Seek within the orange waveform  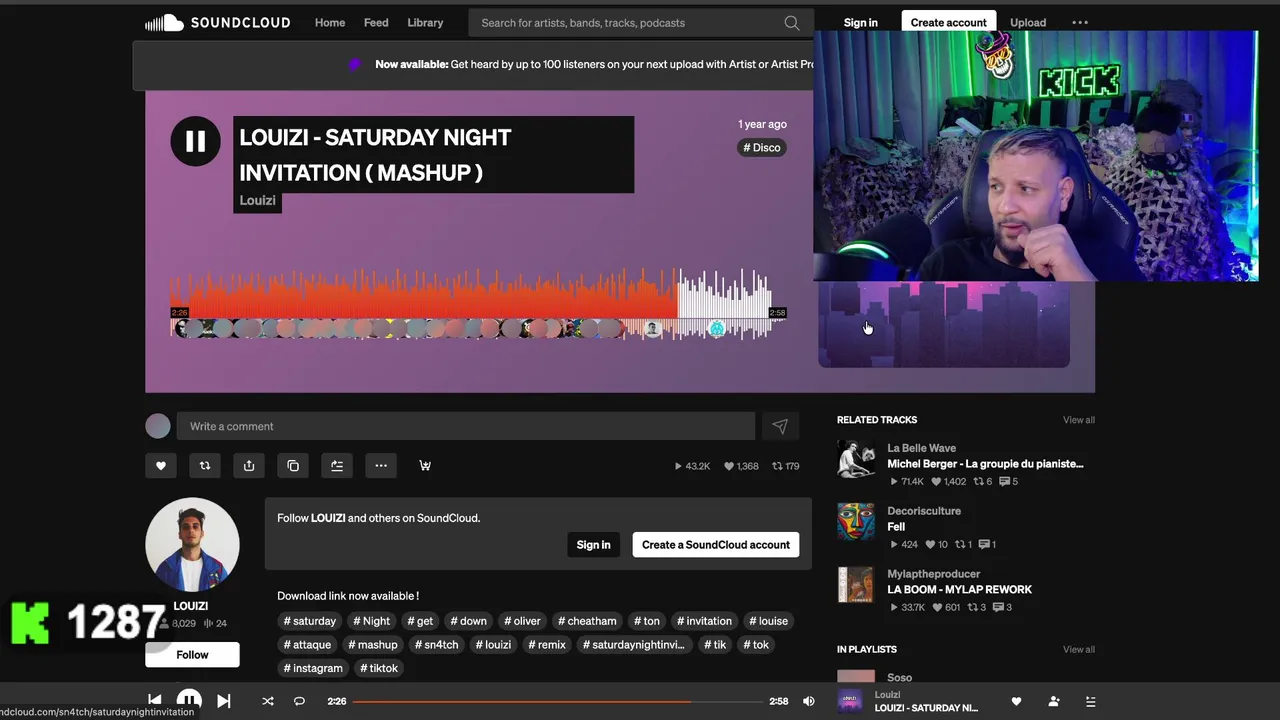425,295
